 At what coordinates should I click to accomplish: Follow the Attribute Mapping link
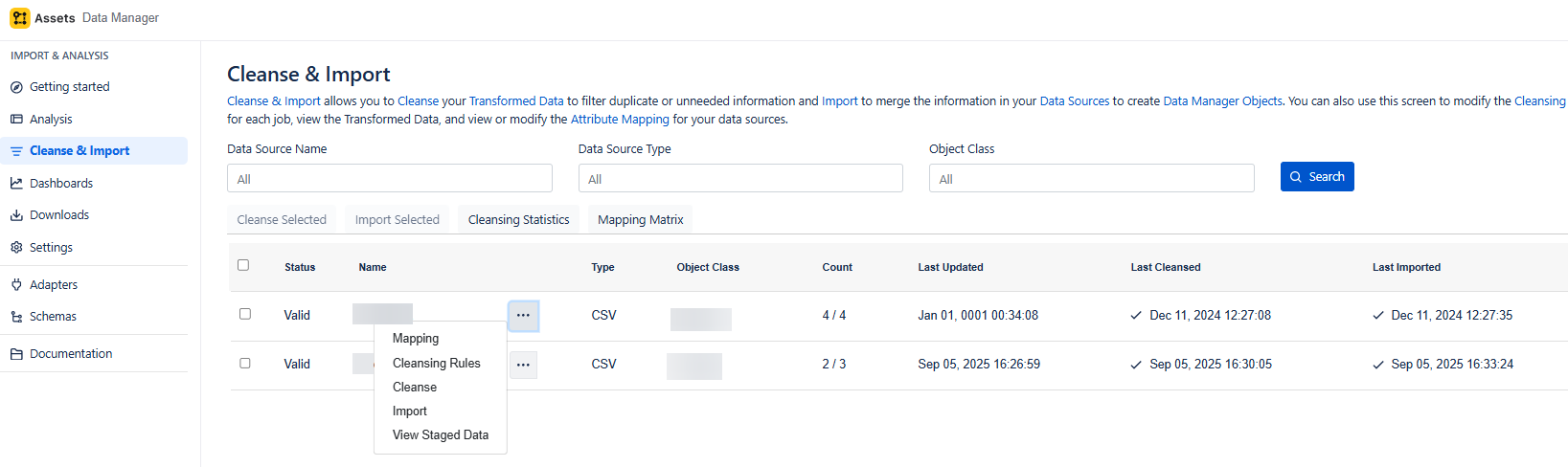(x=620, y=120)
